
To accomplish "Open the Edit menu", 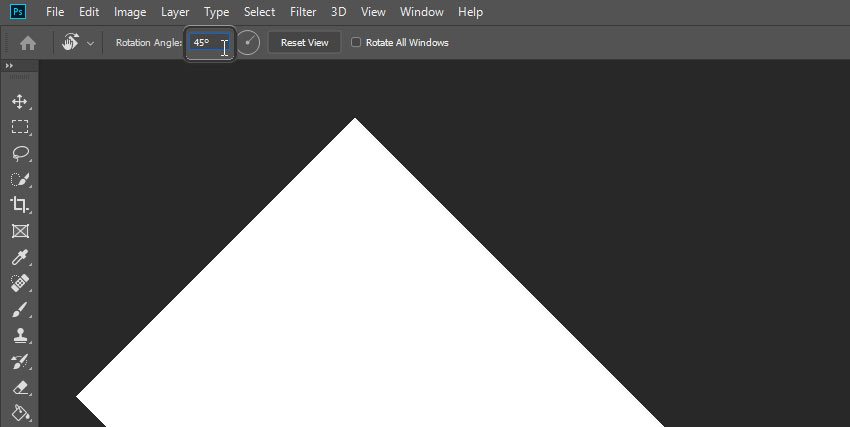I will (x=89, y=12).
